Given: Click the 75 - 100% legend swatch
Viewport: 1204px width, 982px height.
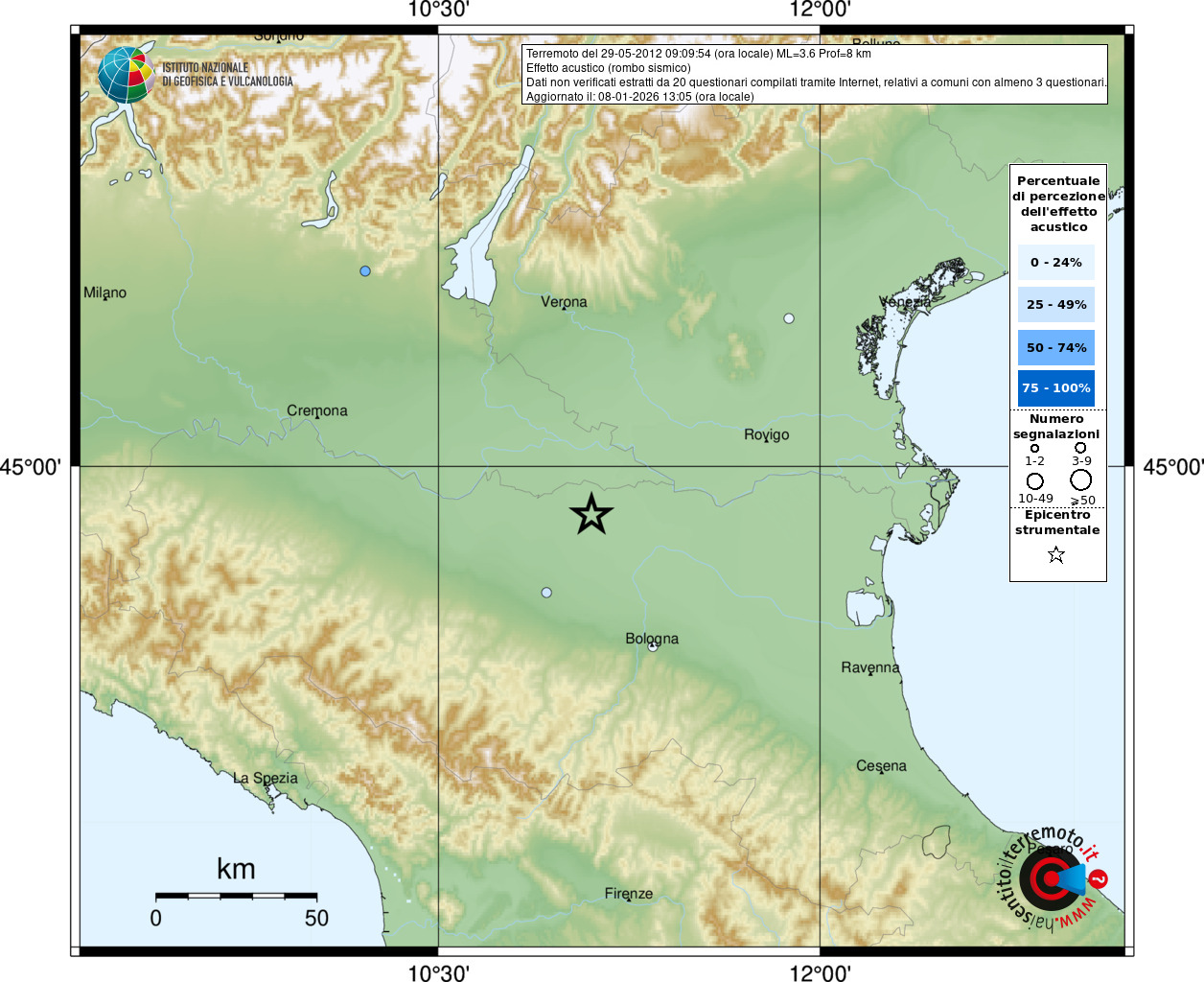Looking at the screenshot, I should point(1056,388).
